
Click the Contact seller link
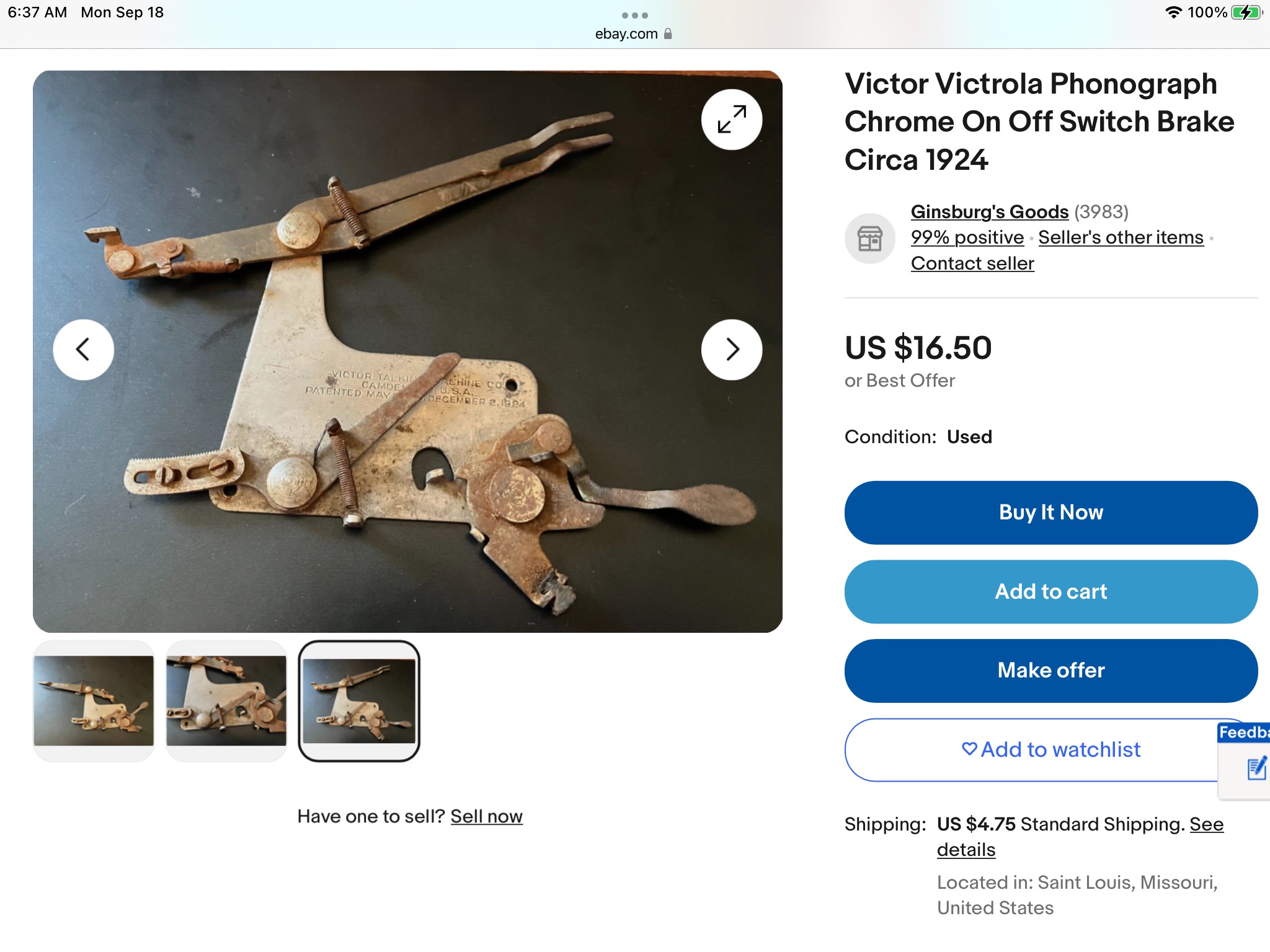tap(972, 263)
